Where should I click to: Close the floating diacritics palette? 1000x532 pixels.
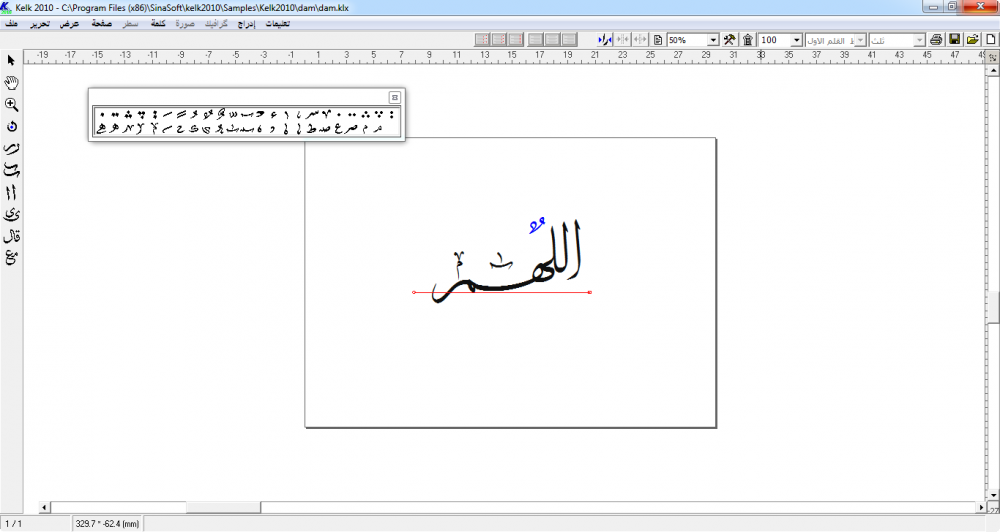point(395,97)
